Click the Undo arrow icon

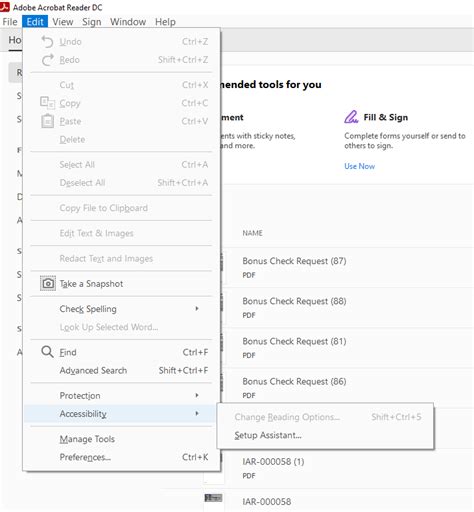[47, 42]
